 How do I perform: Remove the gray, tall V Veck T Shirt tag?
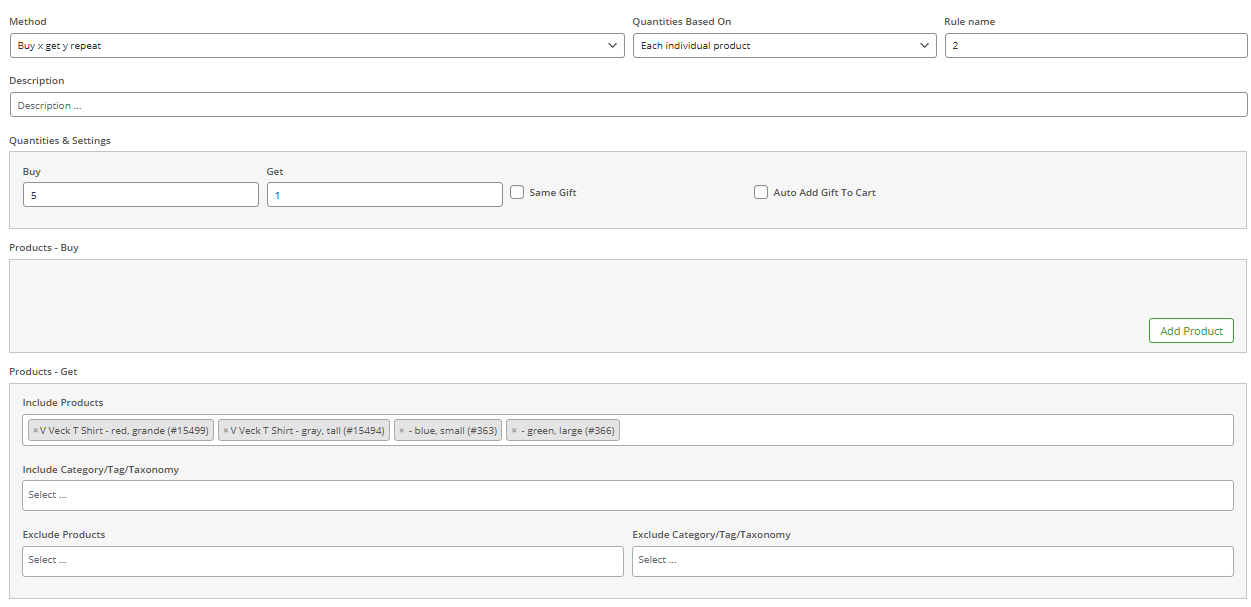(226, 431)
